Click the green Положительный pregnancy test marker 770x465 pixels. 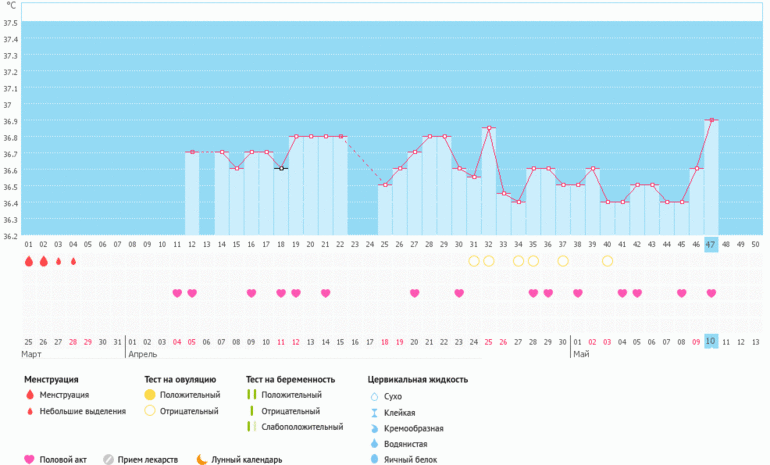251,395
